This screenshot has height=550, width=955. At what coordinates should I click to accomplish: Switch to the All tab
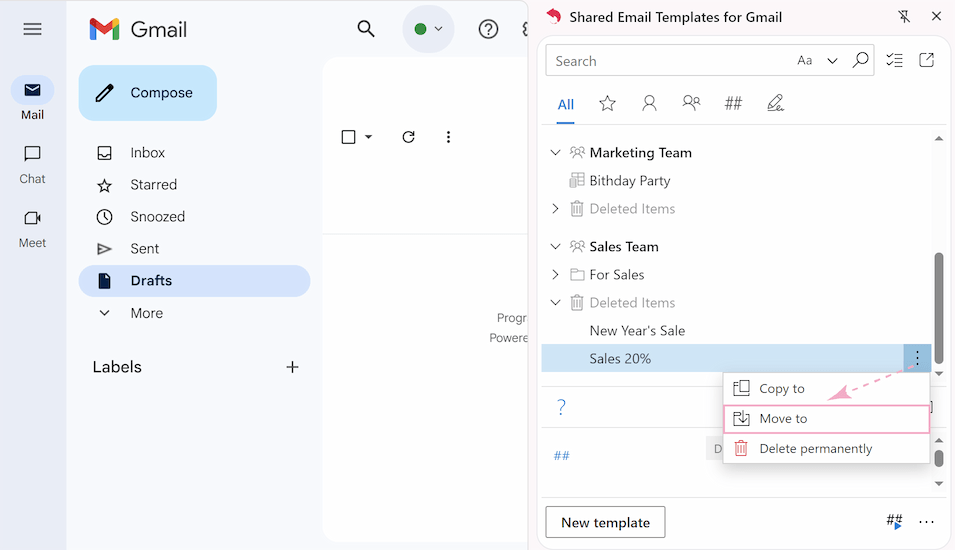click(566, 105)
